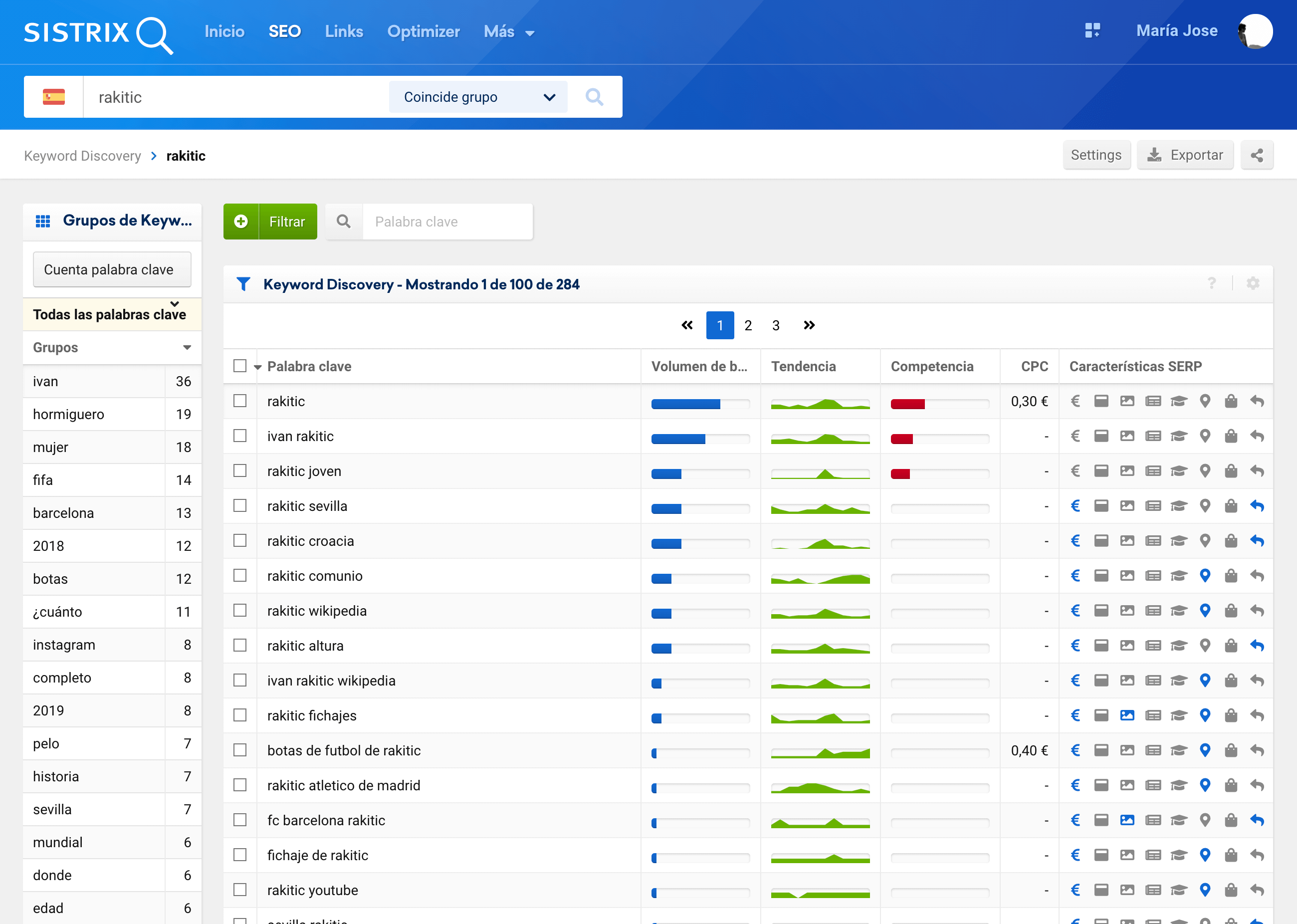This screenshot has width=1297, height=924.
Task: Open the Optimizer section
Action: (423, 31)
